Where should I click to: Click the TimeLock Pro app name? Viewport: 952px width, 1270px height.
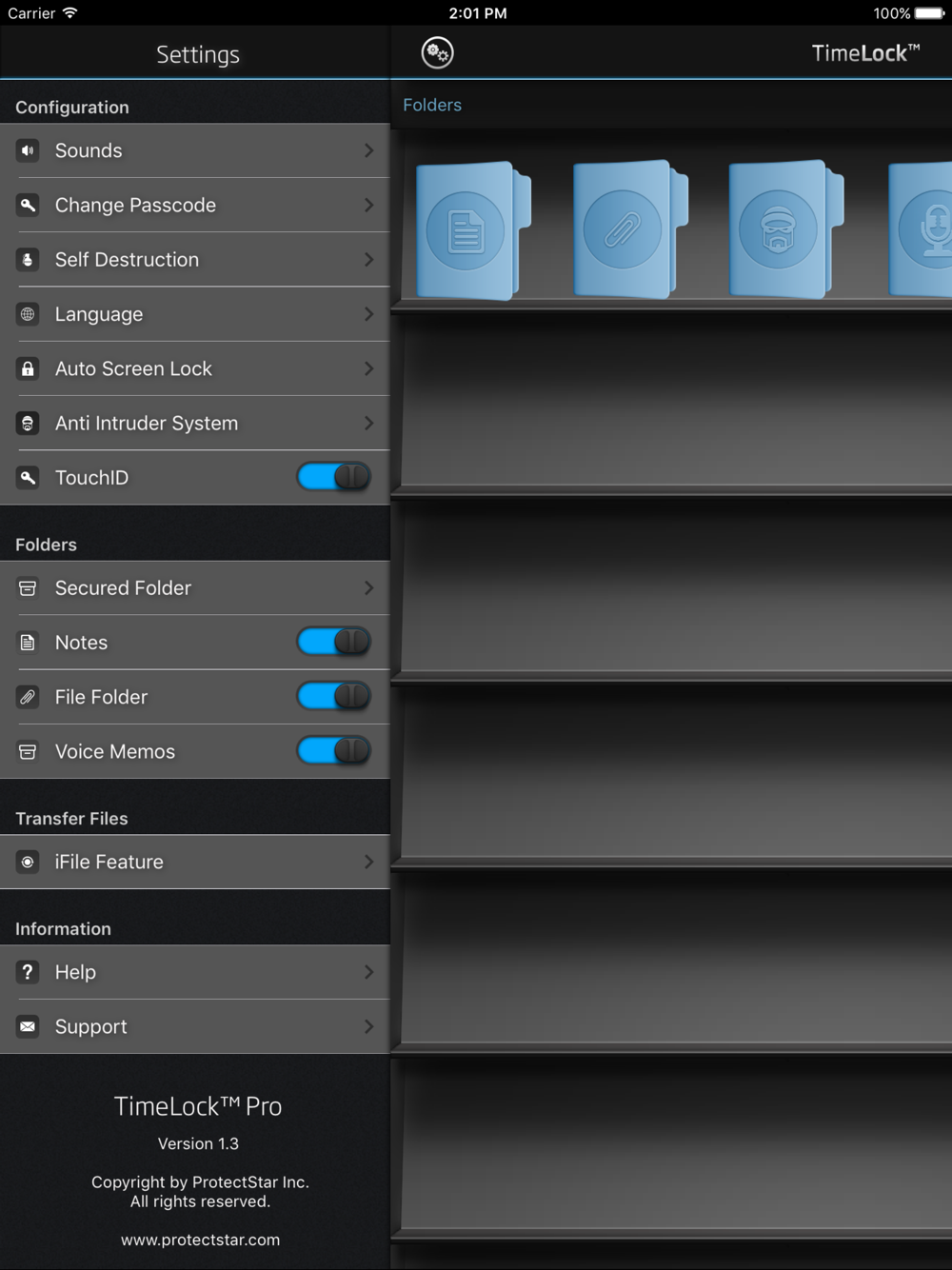click(x=198, y=1106)
